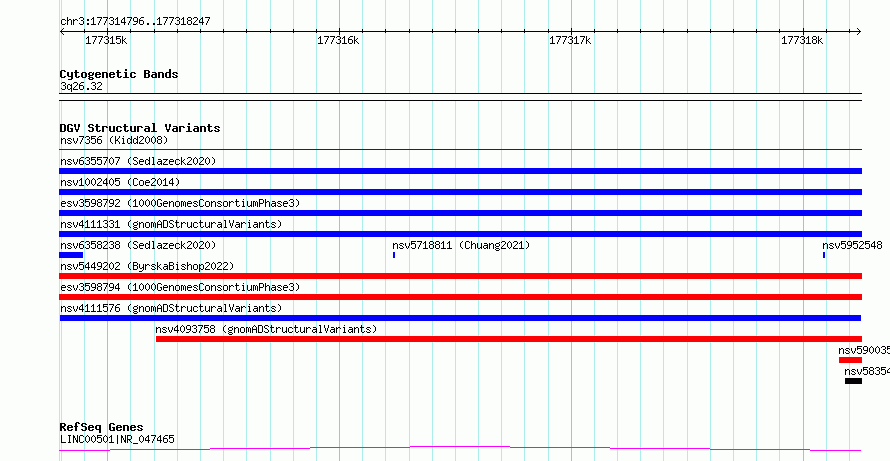The width and height of the screenshot is (890, 461).
Task: Click the 177315k ruler tick label
Action: pos(106,40)
